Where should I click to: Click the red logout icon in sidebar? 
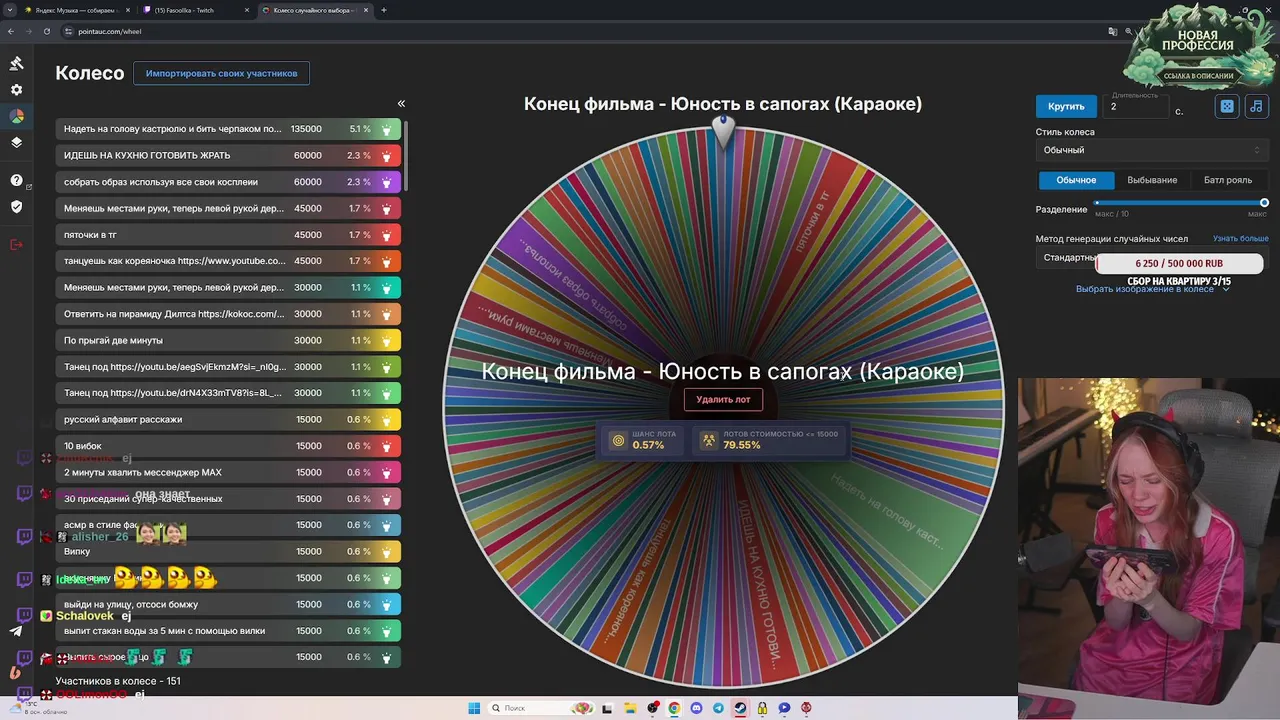point(17,244)
